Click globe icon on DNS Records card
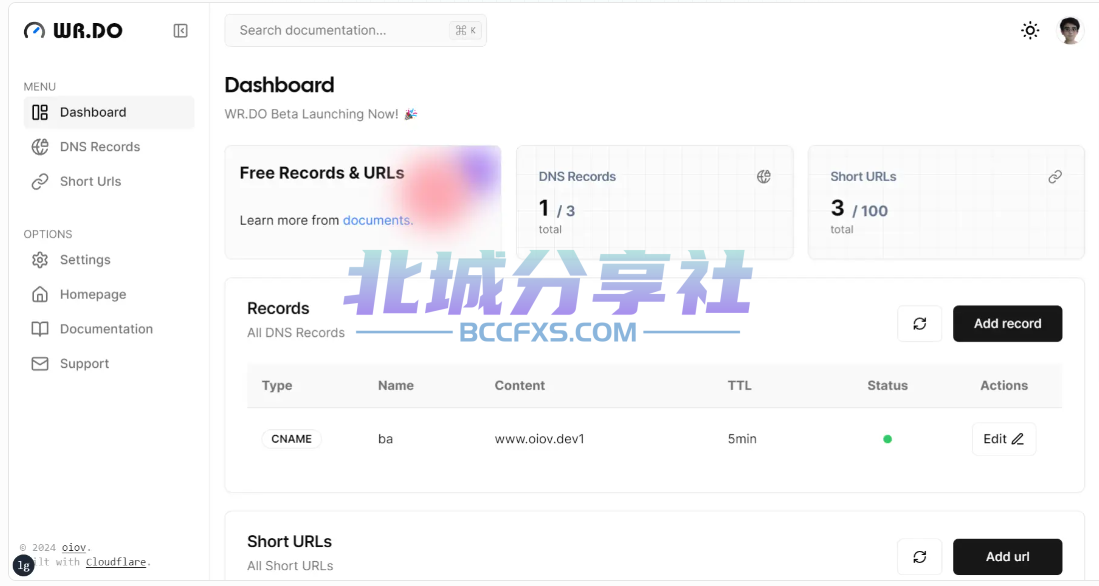 pos(764,177)
